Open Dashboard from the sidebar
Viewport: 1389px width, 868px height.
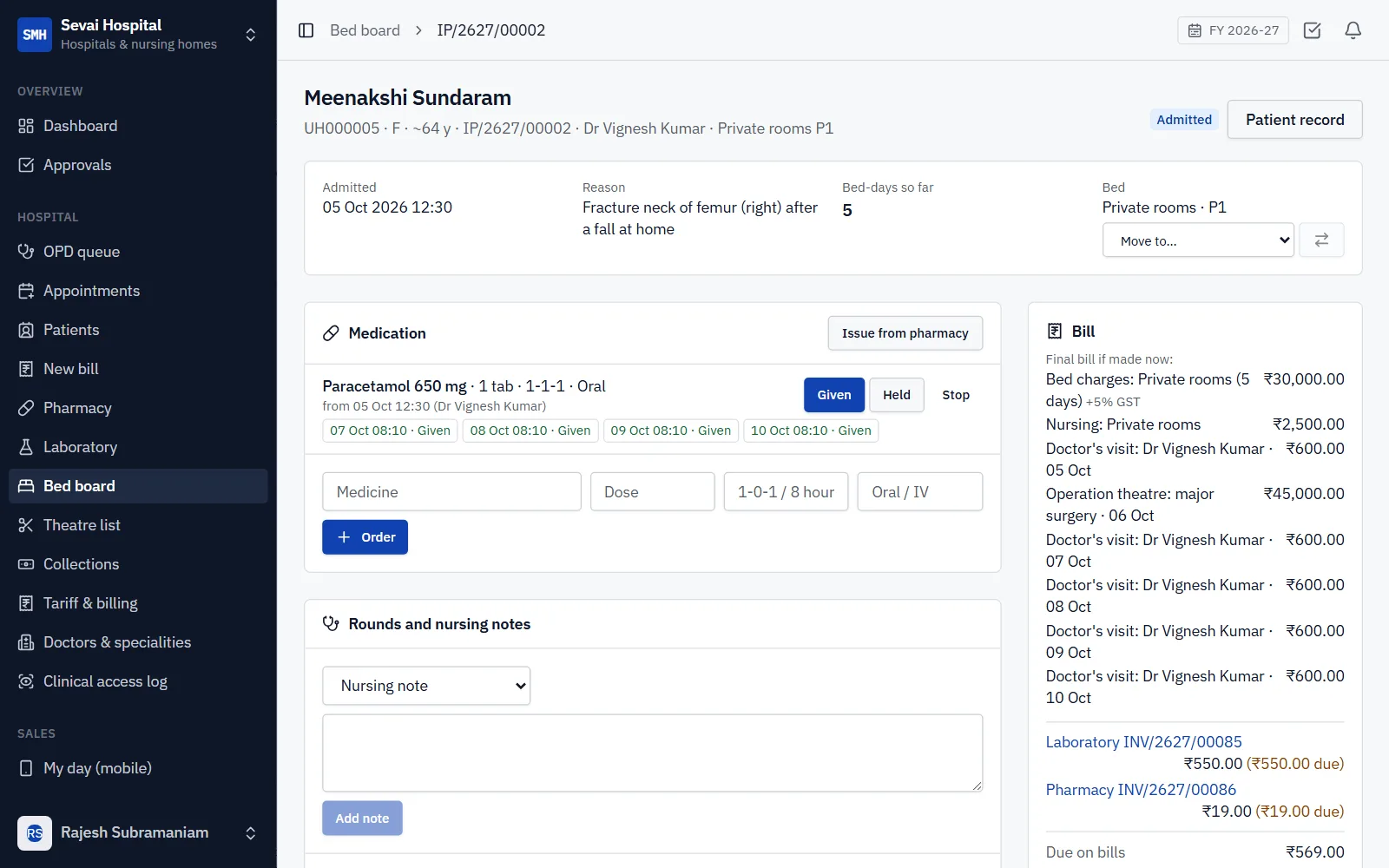(138, 126)
